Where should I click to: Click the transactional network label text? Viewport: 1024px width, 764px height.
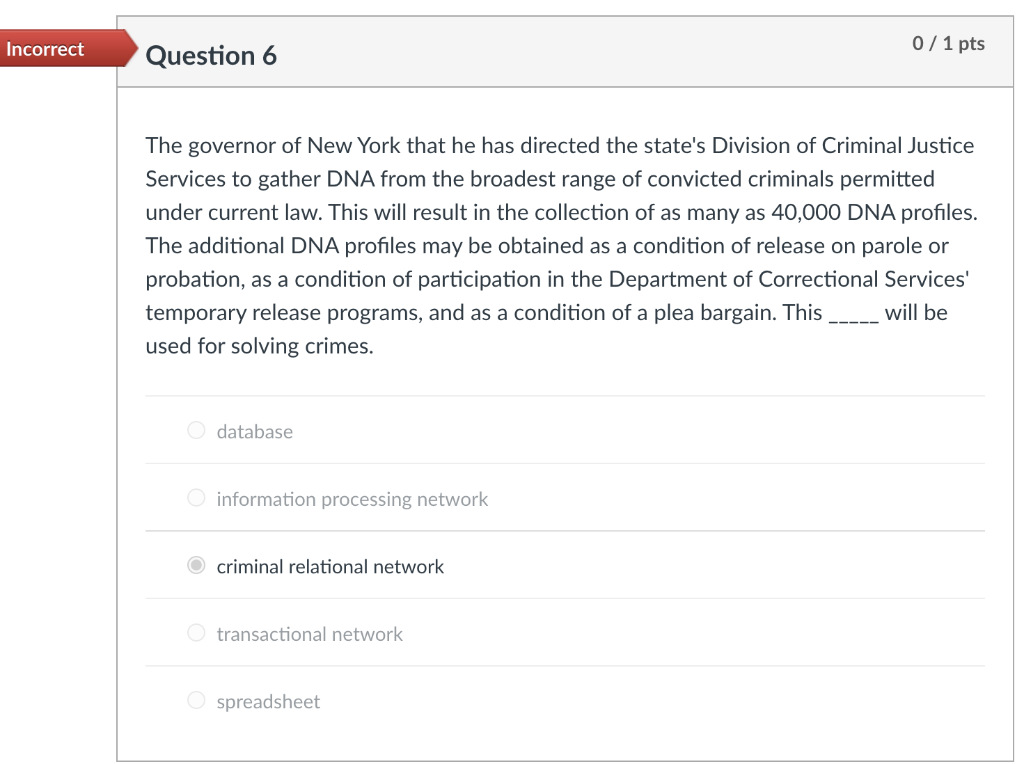[310, 634]
